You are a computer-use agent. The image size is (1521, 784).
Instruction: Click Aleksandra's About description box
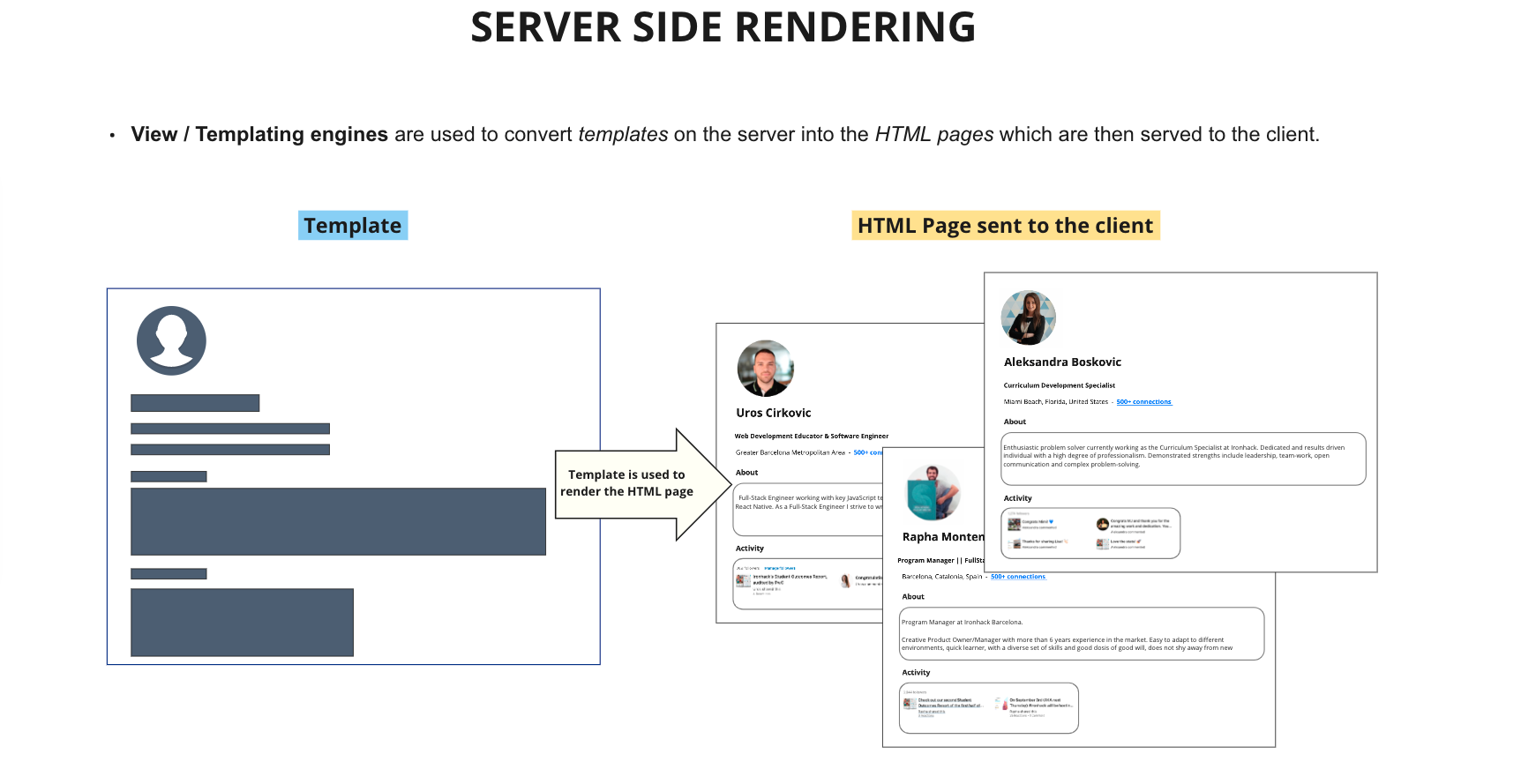pyautogui.click(x=1183, y=459)
